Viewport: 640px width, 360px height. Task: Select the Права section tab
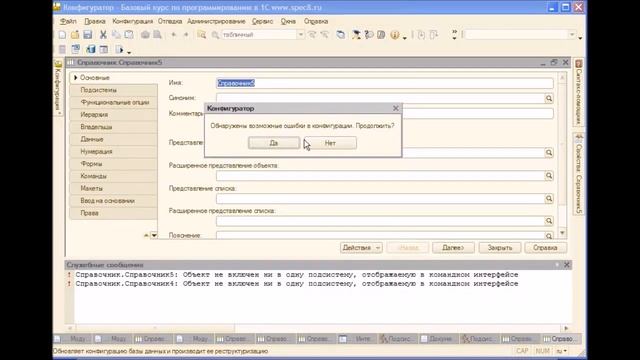tap(113, 213)
